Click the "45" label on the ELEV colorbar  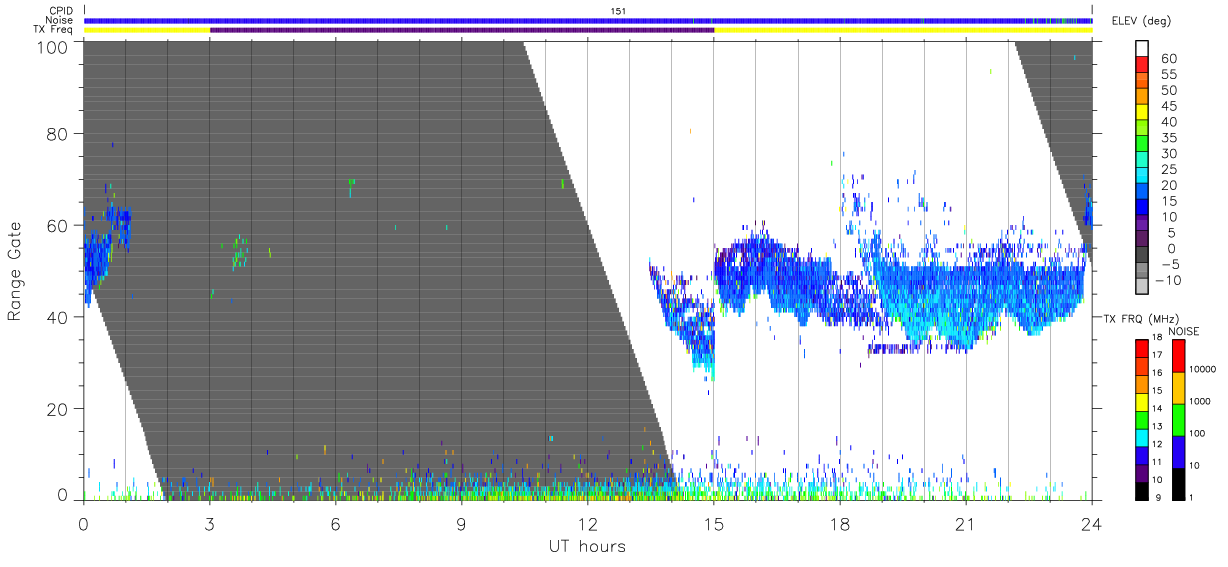1167,107
